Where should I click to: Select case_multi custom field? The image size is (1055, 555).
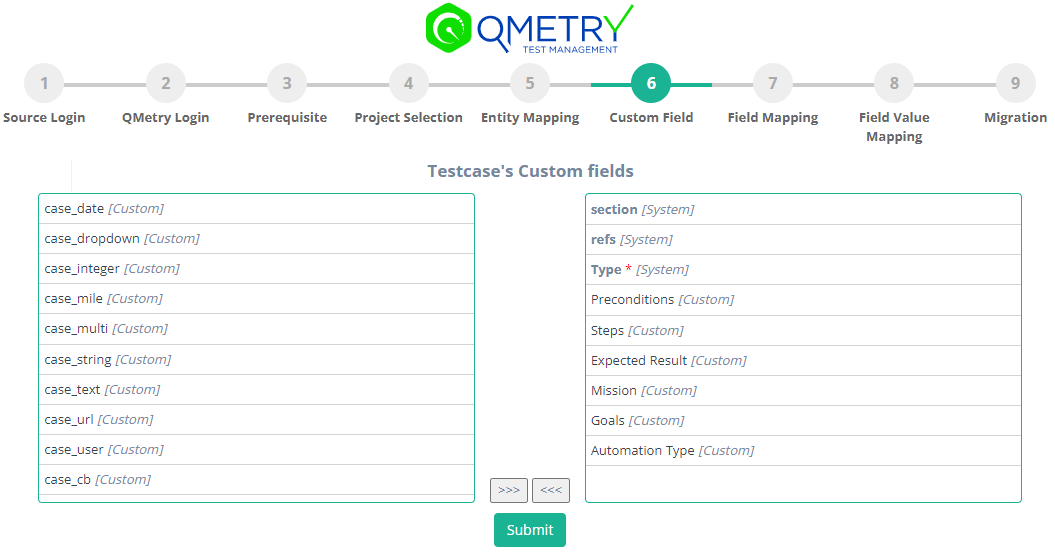click(x=256, y=329)
